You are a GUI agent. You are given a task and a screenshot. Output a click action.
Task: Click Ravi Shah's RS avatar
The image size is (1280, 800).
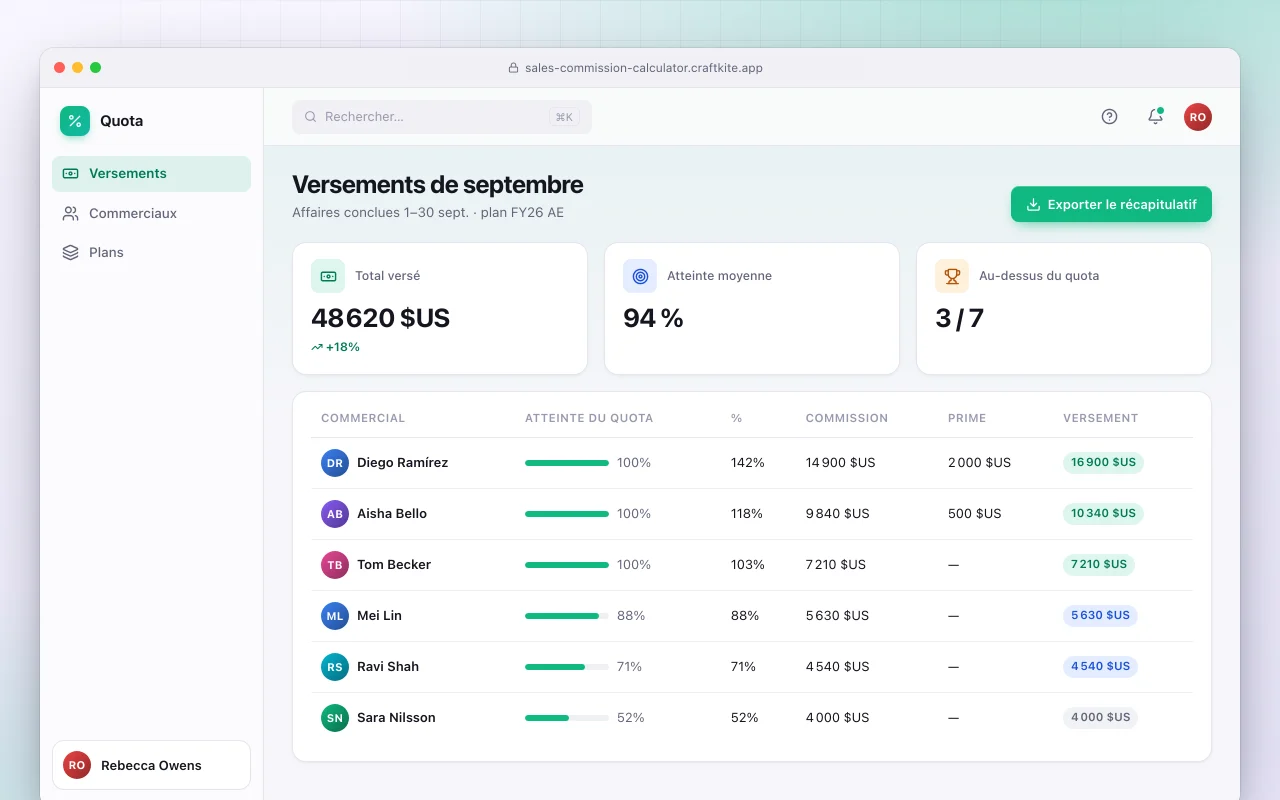point(335,667)
